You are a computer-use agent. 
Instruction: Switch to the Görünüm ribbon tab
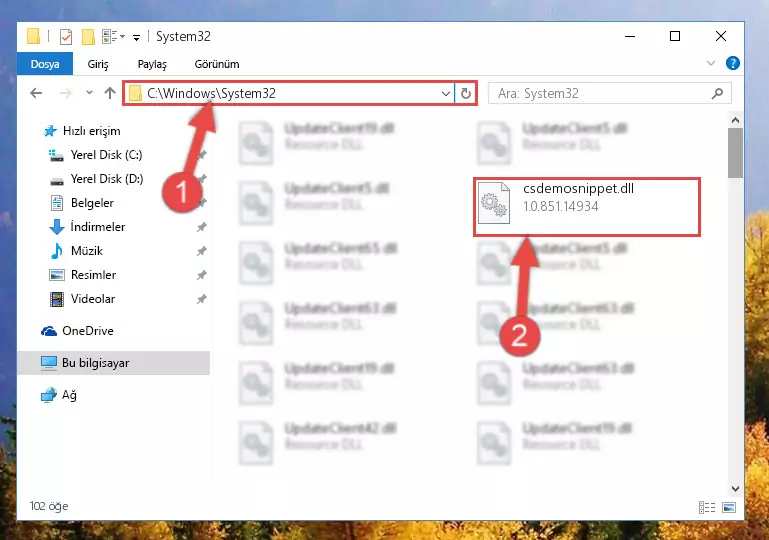pyautogui.click(x=217, y=64)
